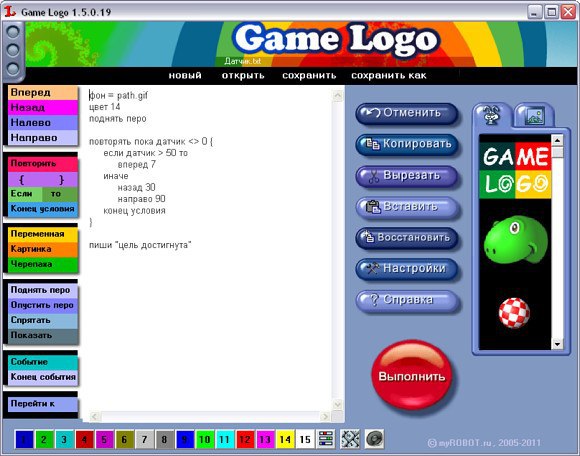Pick magenta color swatch 13
This screenshot has height=456, width=580.
click(x=265, y=439)
